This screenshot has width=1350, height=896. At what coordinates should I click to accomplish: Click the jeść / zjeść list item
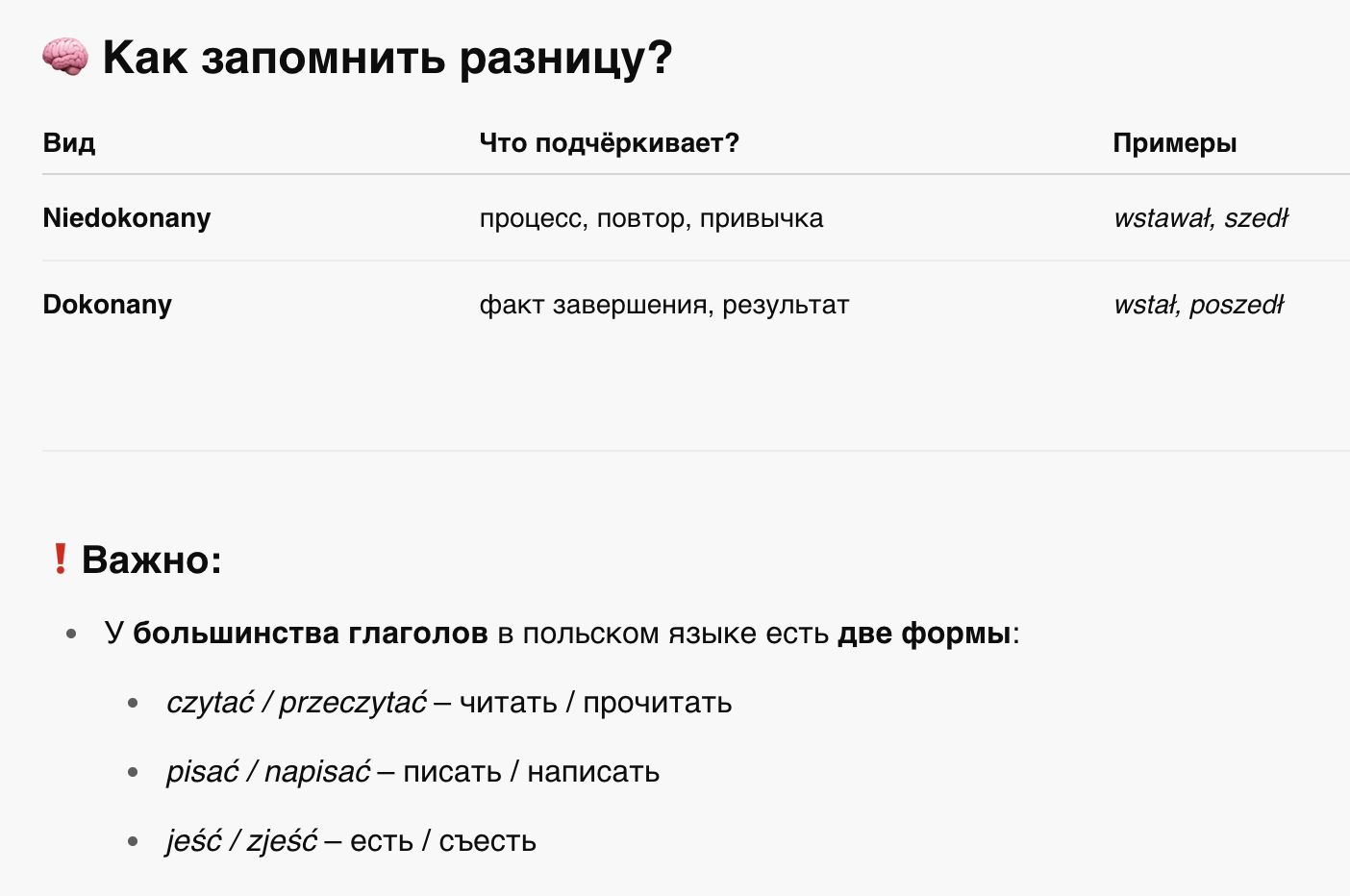click(351, 841)
